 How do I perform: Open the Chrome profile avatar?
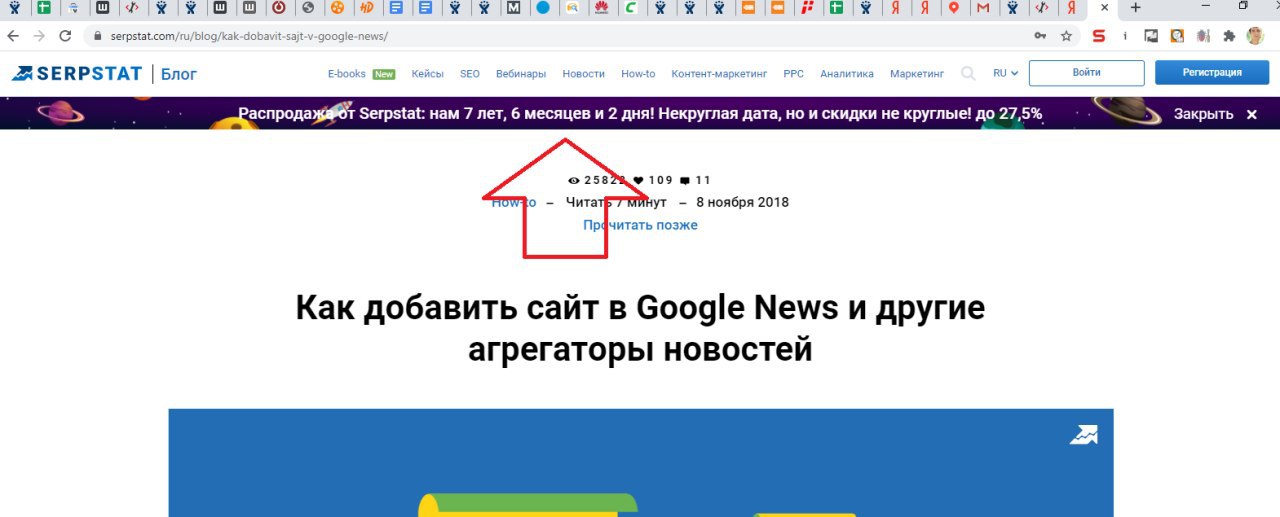[x=1255, y=35]
